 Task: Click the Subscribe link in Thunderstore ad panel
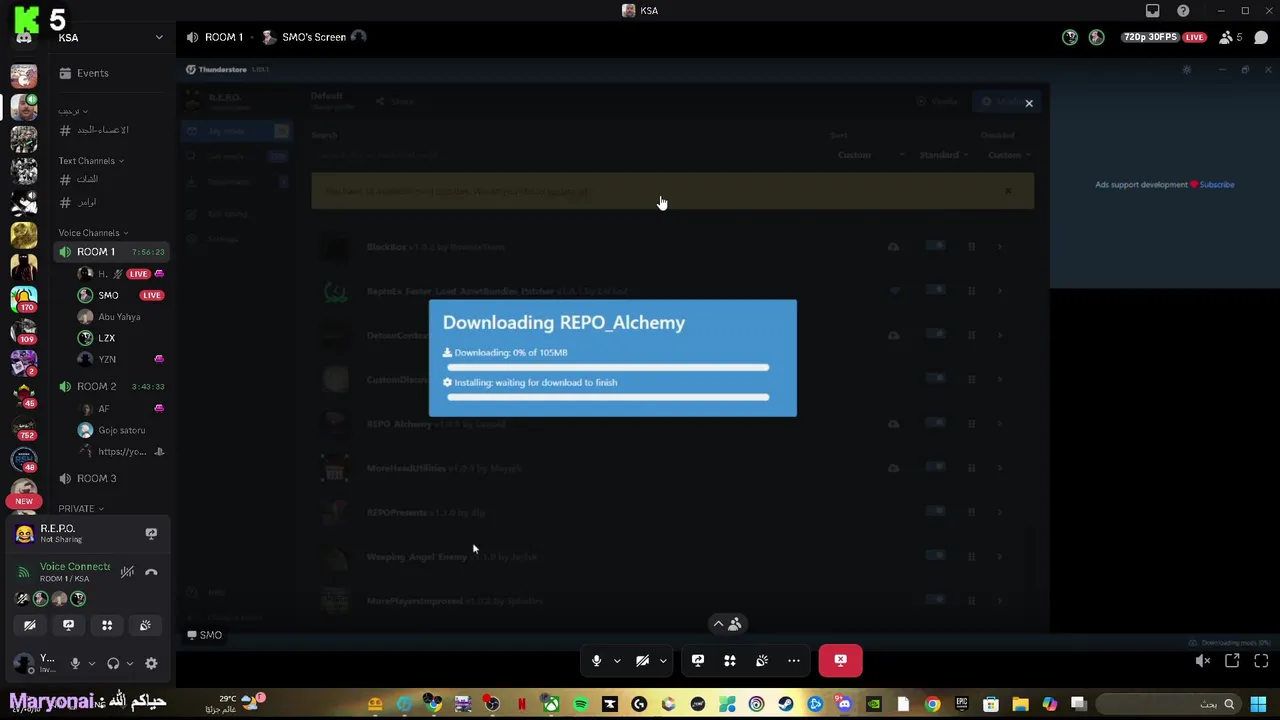pos(1217,185)
